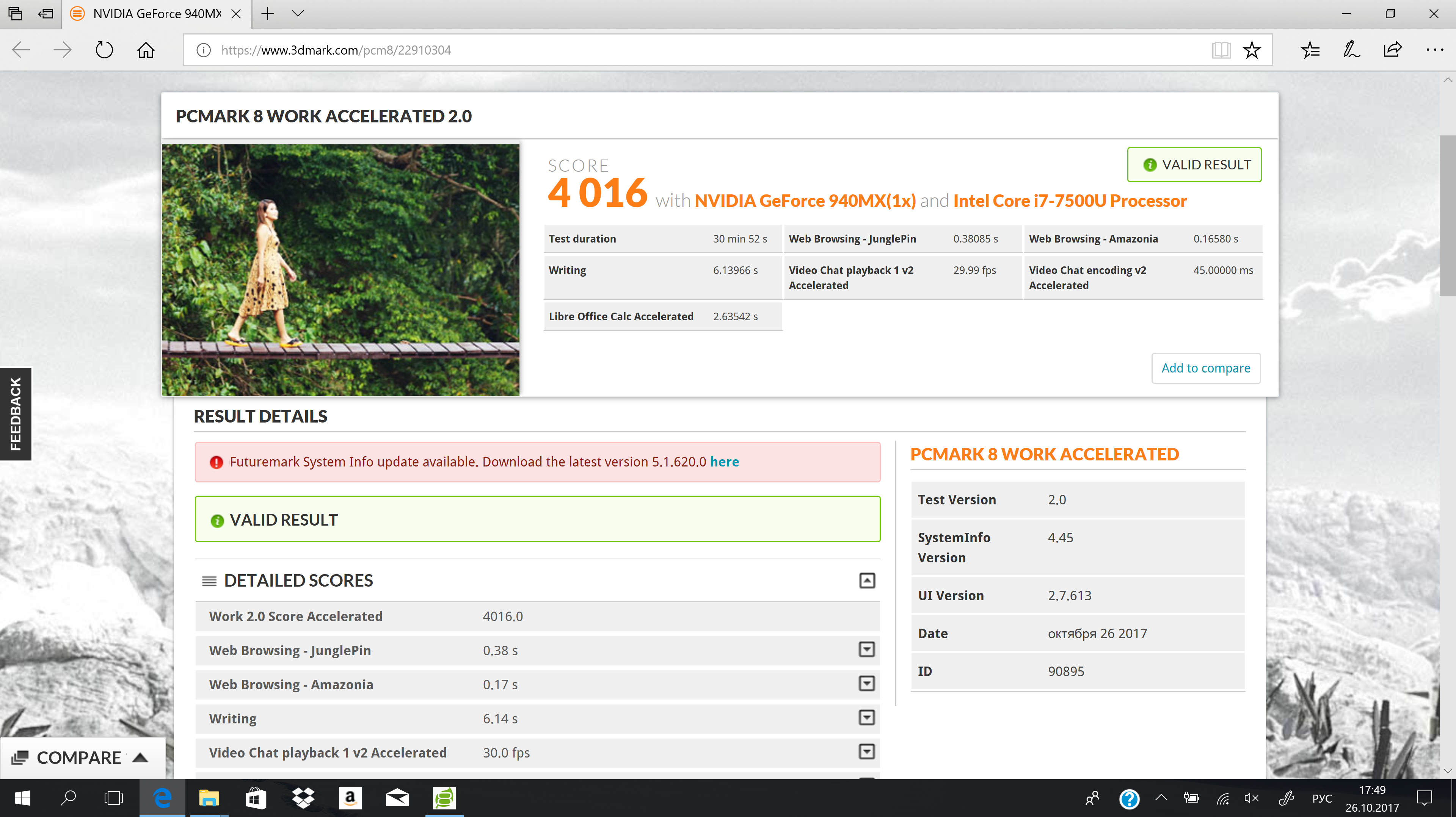This screenshot has width=1456, height=817.
Task: Select ID value 90895
Action: click(1066, 671)
